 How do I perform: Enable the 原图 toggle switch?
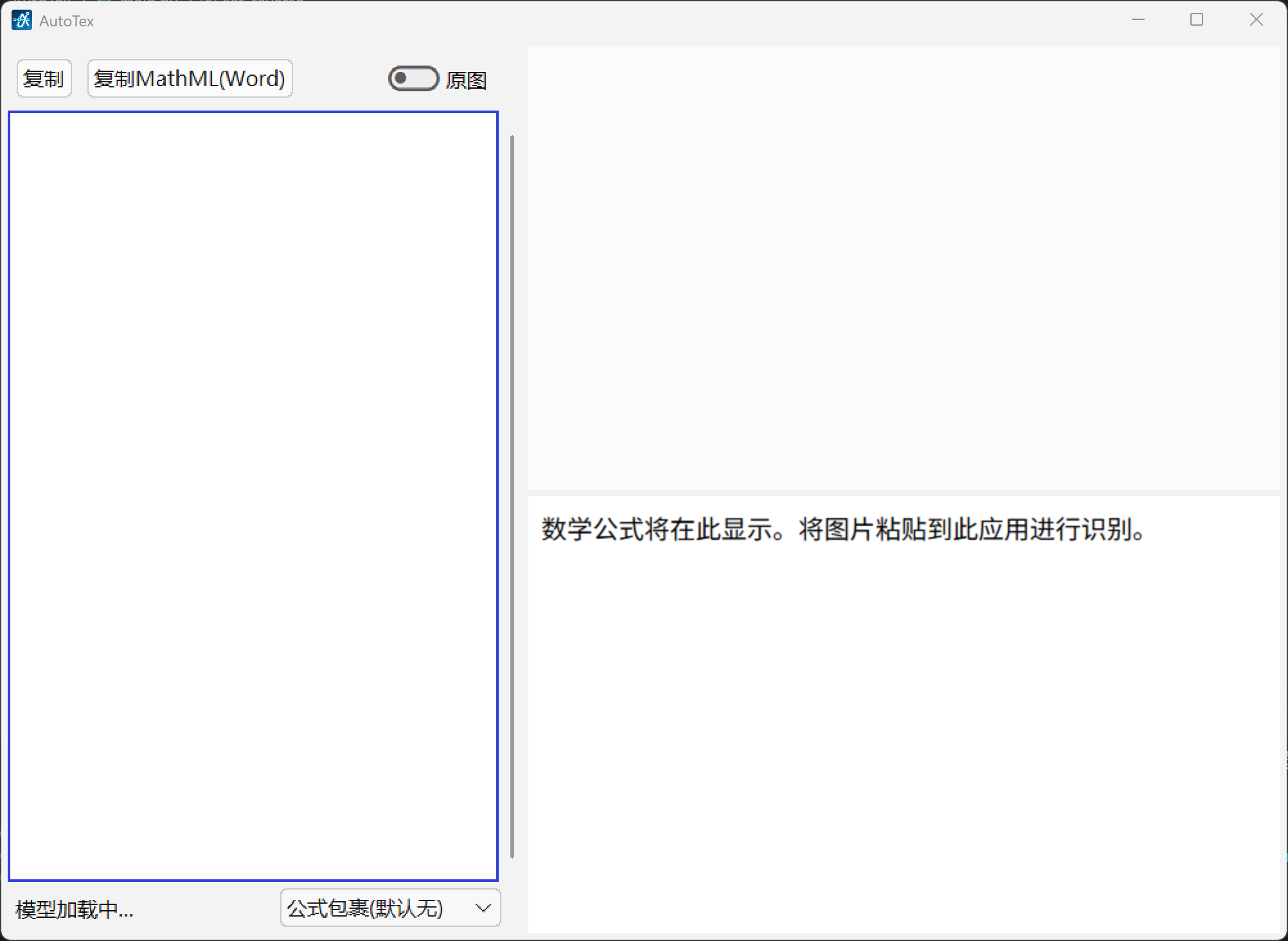pyautogui.click(x=413, y=78)
